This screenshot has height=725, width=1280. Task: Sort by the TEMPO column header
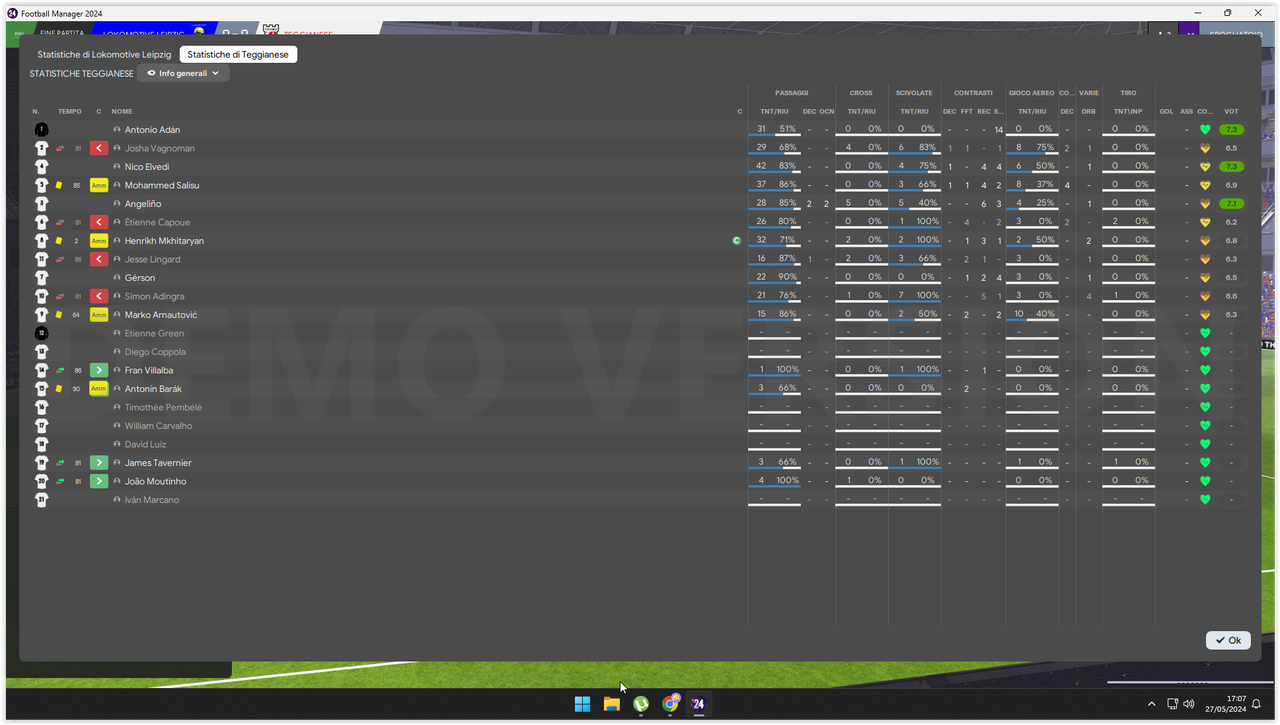(x=70, y=111)
